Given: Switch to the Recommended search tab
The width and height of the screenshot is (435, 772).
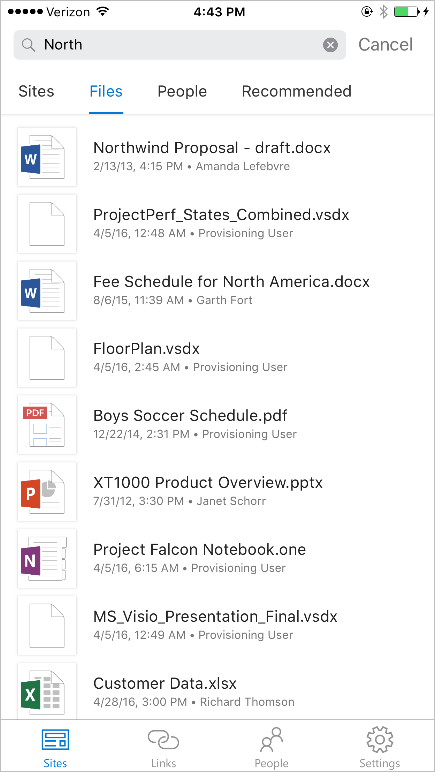Looking at the screenshot, I should tap(297, 92).
